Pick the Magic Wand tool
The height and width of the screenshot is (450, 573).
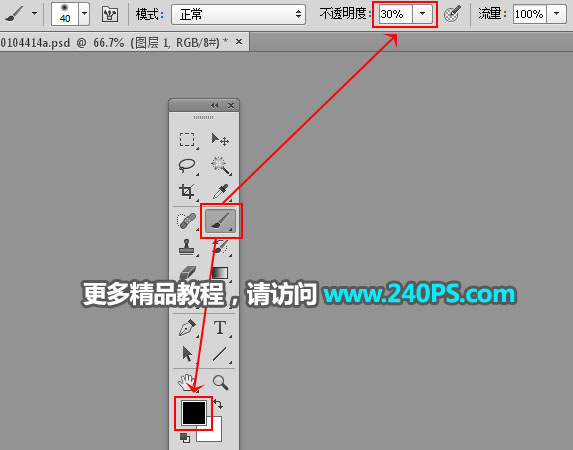(x=220, y=166)
